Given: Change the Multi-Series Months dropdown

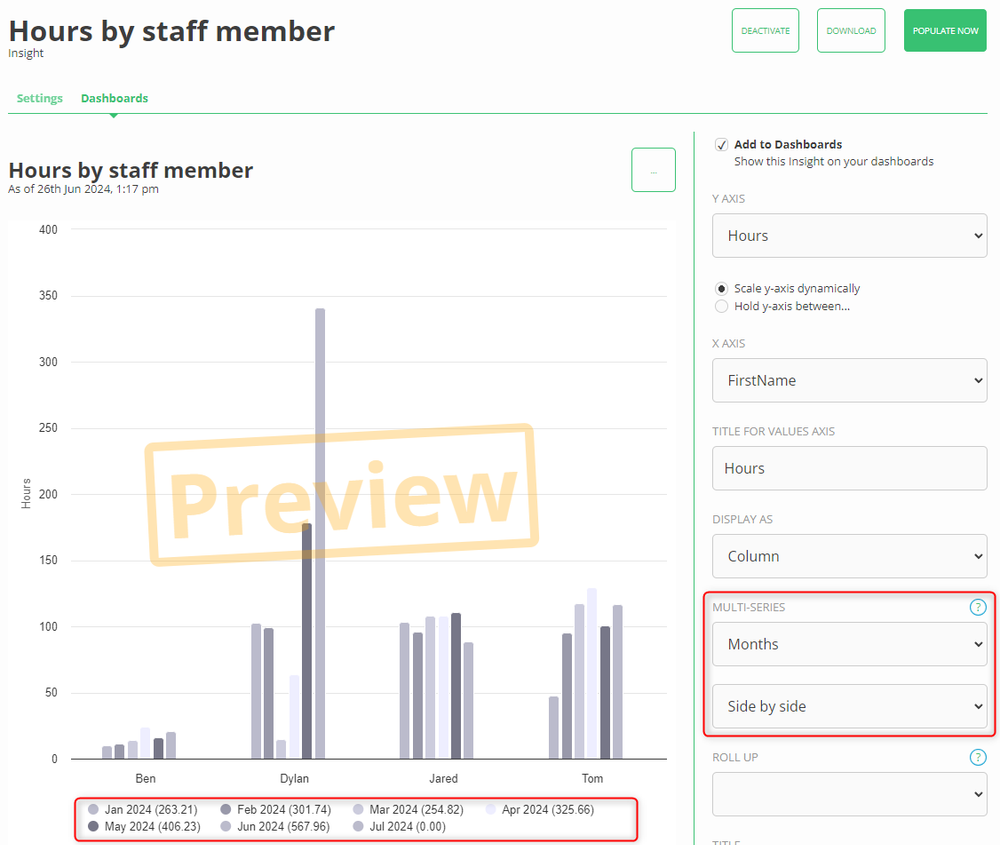Looking at the screenshot, I should 849,643.
